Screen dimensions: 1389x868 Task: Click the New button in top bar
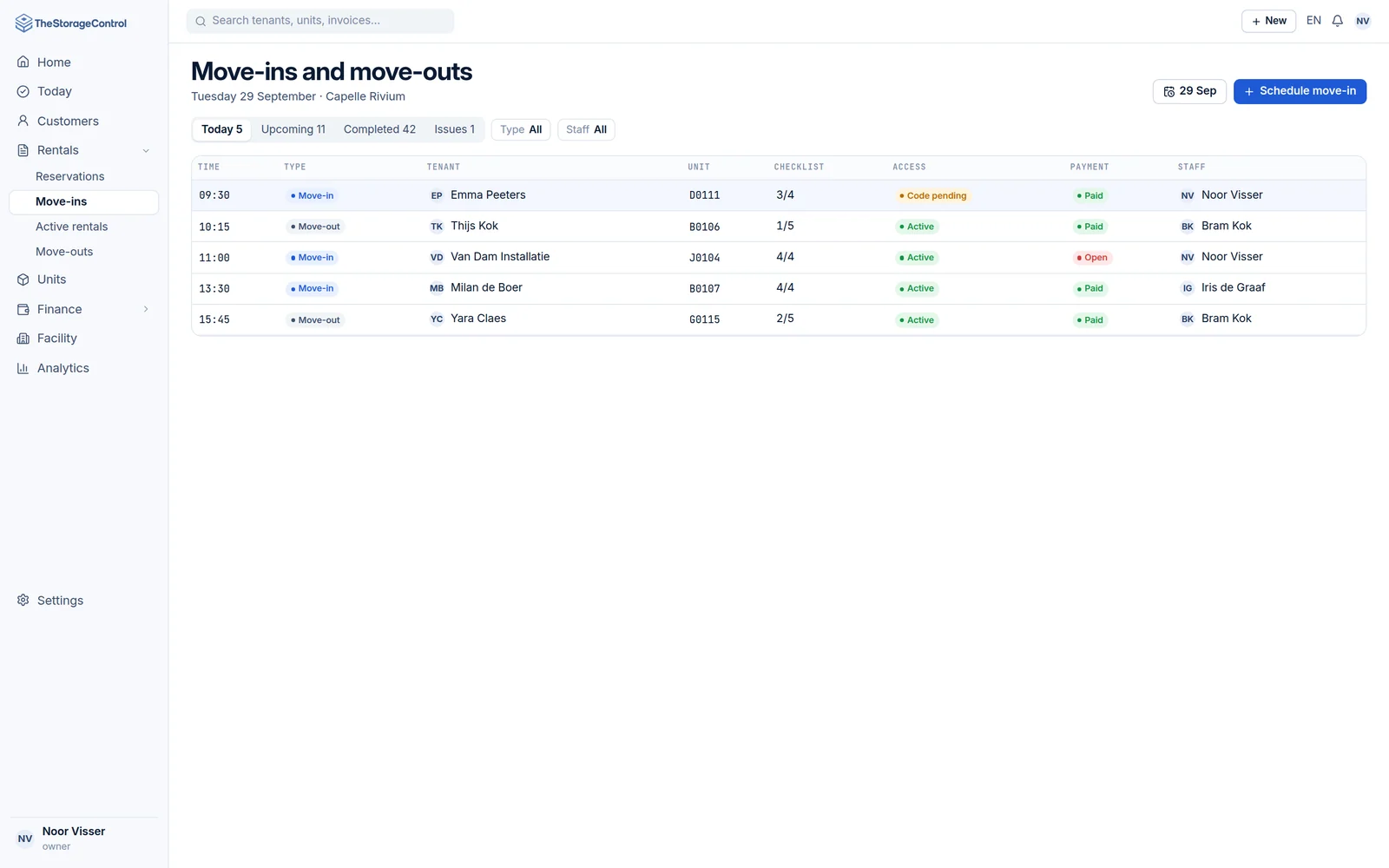pyautogui.click(x=1268, y=21)
